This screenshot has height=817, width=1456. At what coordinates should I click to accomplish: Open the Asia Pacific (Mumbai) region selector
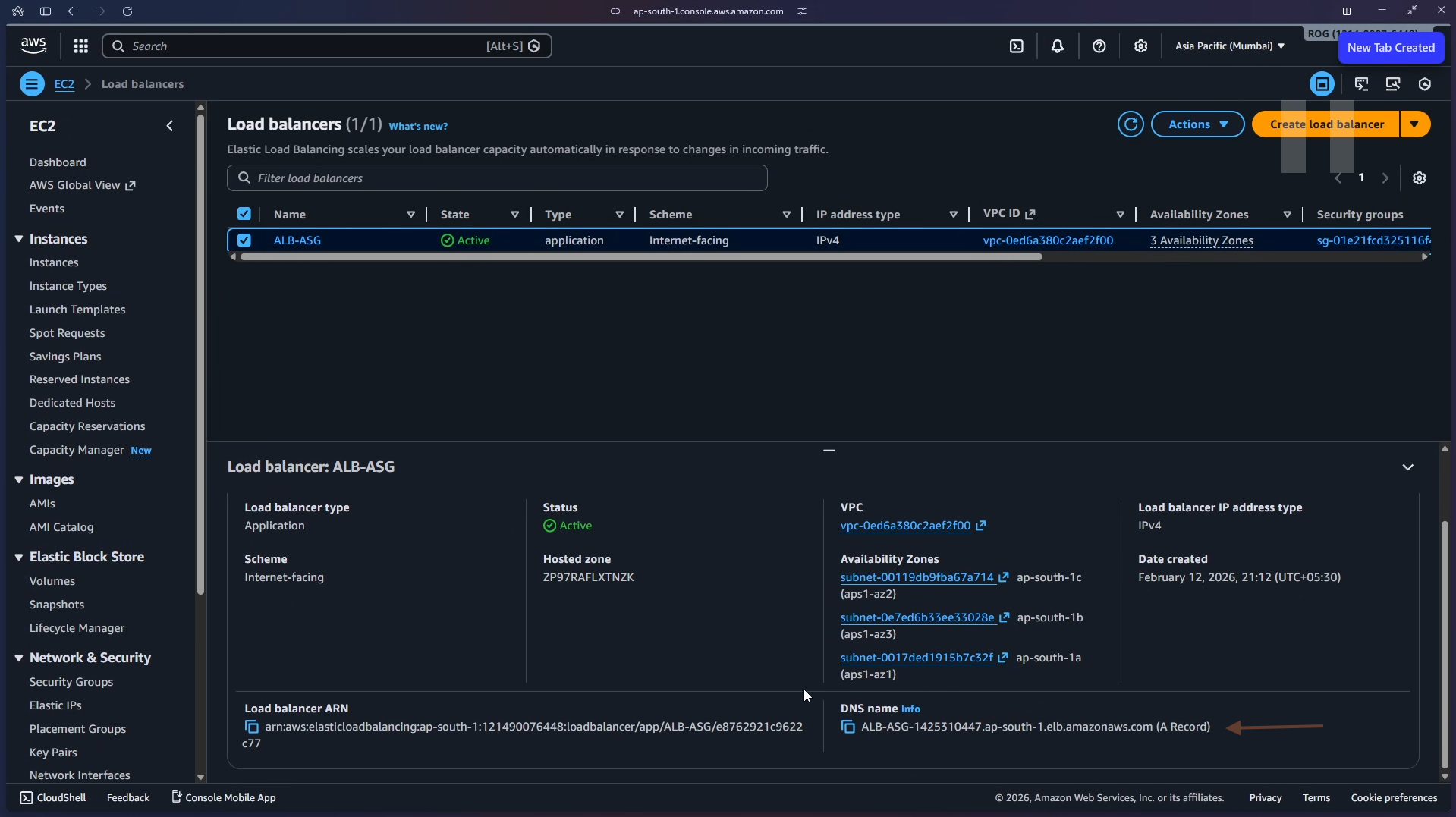point(1228,46)
